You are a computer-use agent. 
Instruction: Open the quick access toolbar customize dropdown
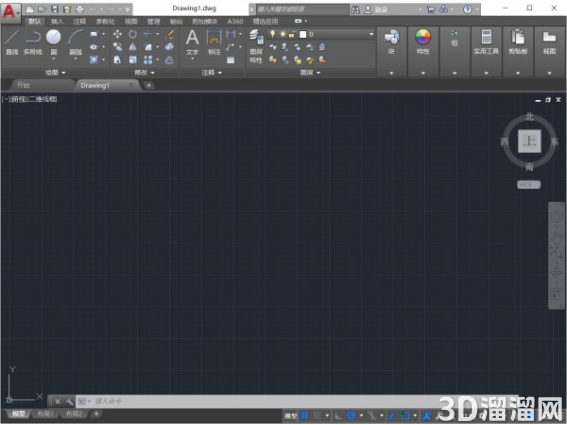pyautogui.click(x=128, y=9)
